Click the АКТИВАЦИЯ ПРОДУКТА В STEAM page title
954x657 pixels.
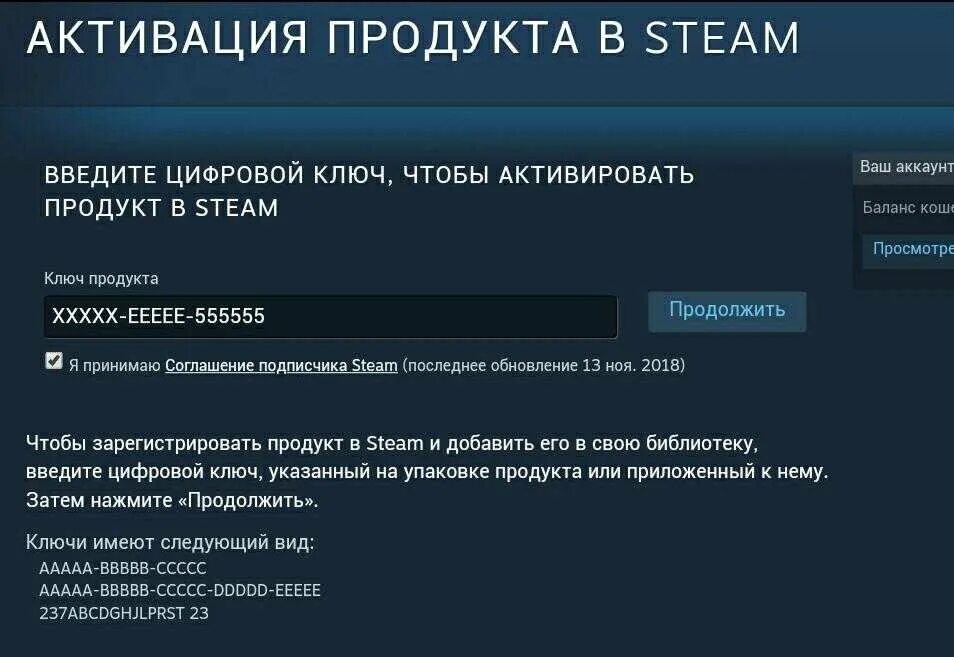click(x=413, y=38)
